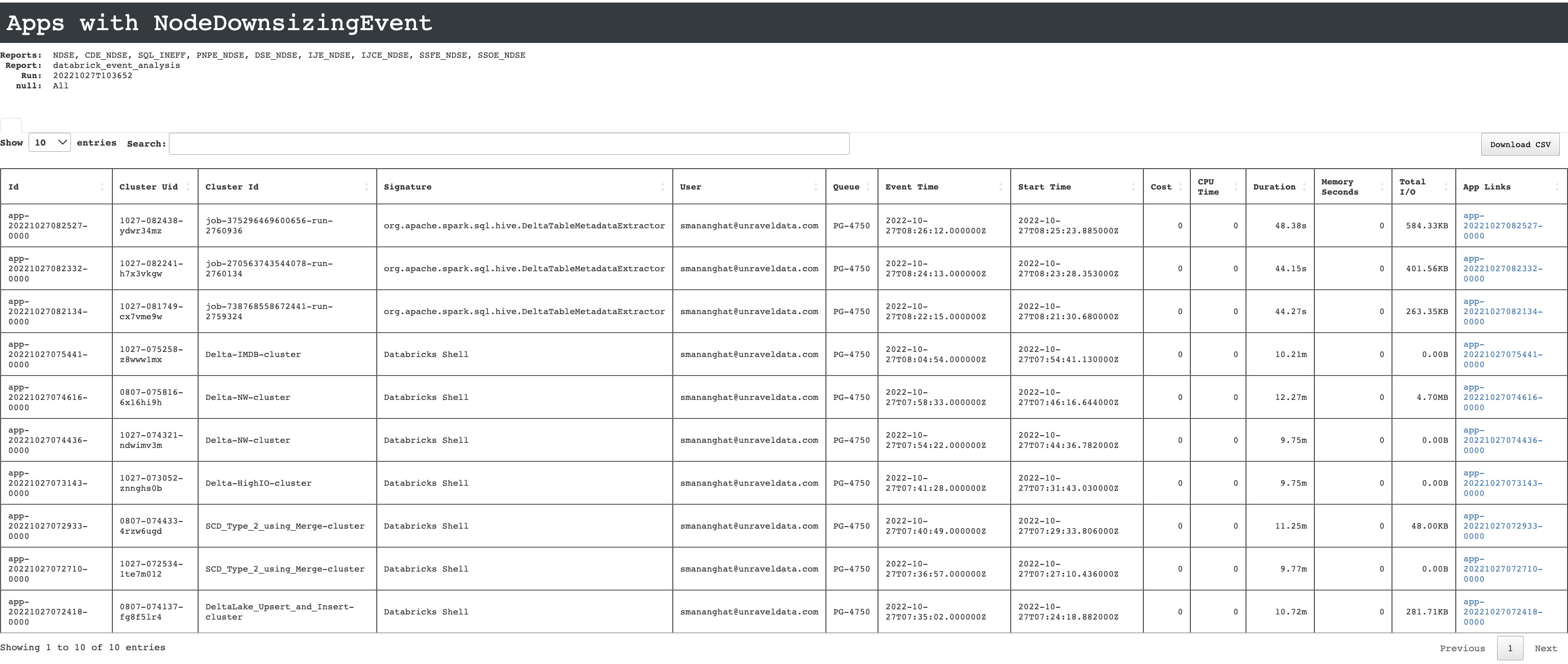Select DeltaLake_Upsert_and_Insert-cluster cell

click(x=287, y=611)
